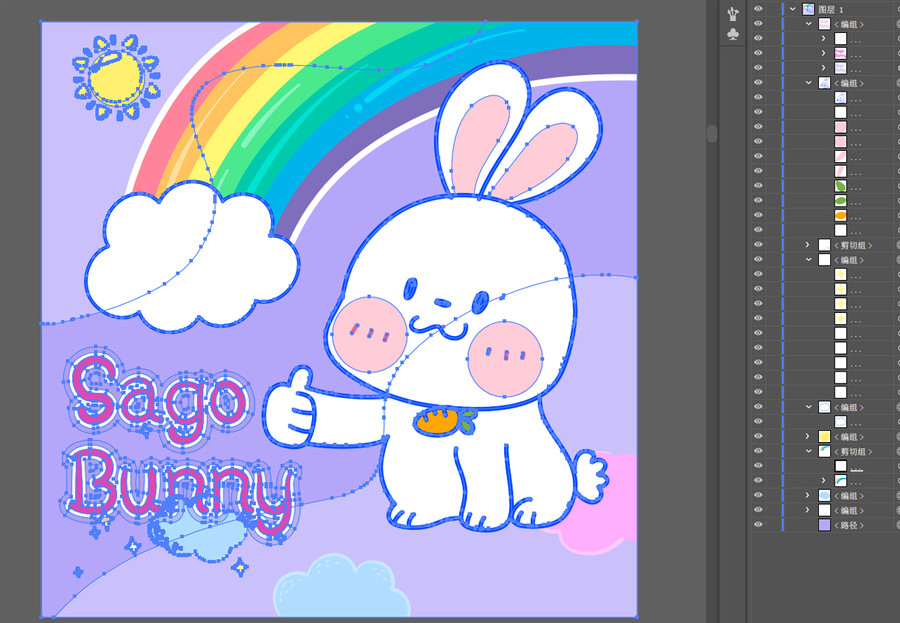Image resolution: width=900 pixels, height=623 pixels.
Task: Click the purple 路径 thumbnail
Action: point(824,525)
